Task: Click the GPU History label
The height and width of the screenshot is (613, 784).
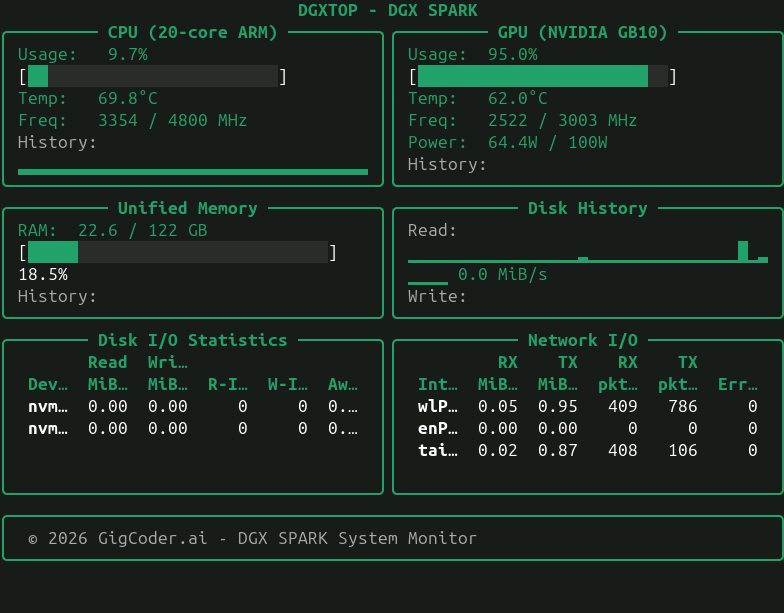Action: click(447, 164)
